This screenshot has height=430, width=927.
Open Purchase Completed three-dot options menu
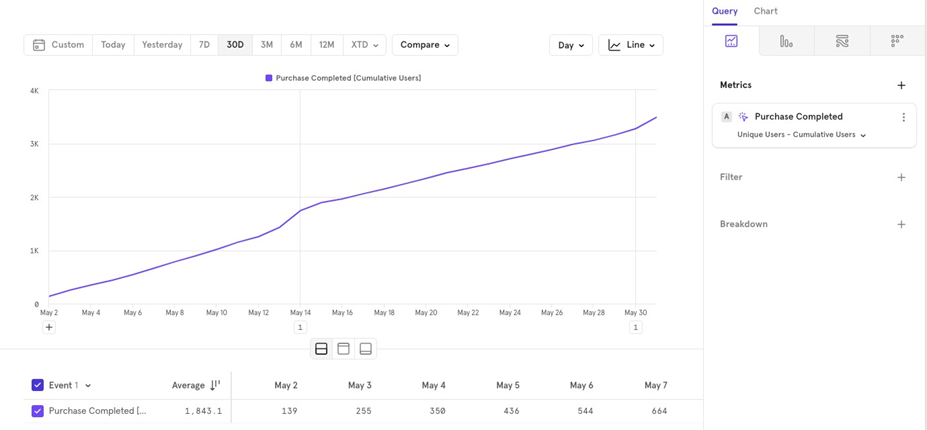(903, 117)
